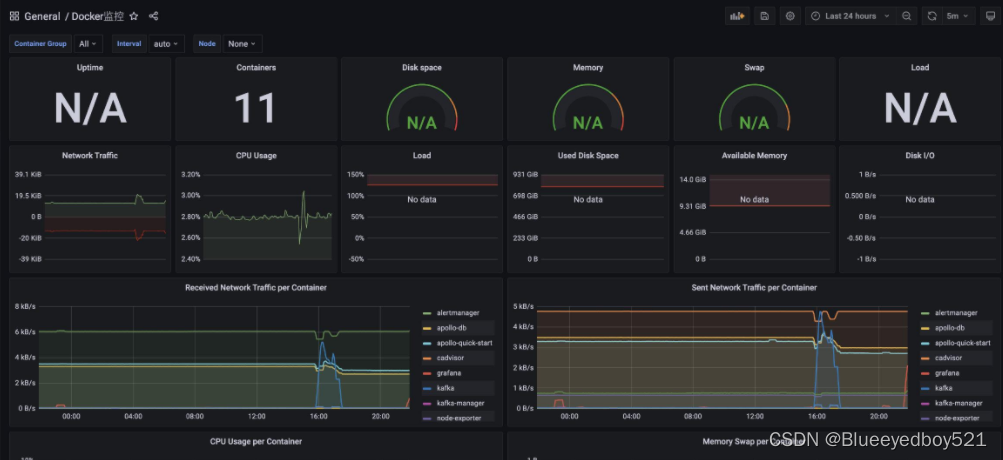Click grafana in Sent Traffic legend
The width and height of the screenshot is (1003, 460).
tap(947, 373)
